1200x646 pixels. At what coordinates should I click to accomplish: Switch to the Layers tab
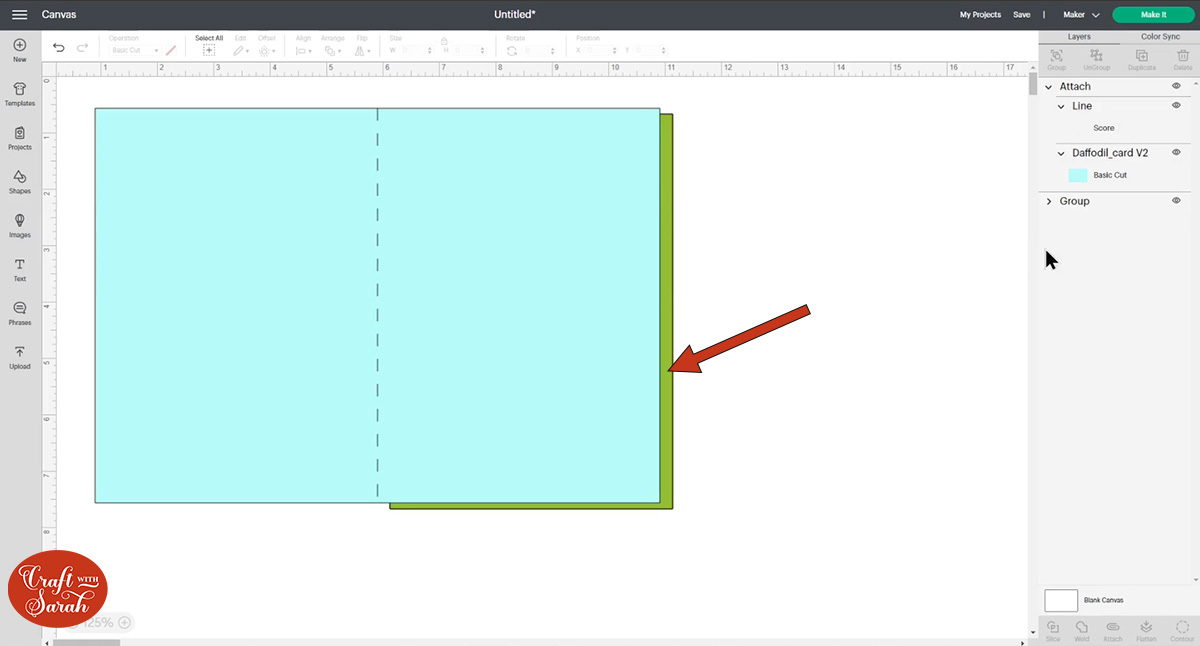[1079, 37]
